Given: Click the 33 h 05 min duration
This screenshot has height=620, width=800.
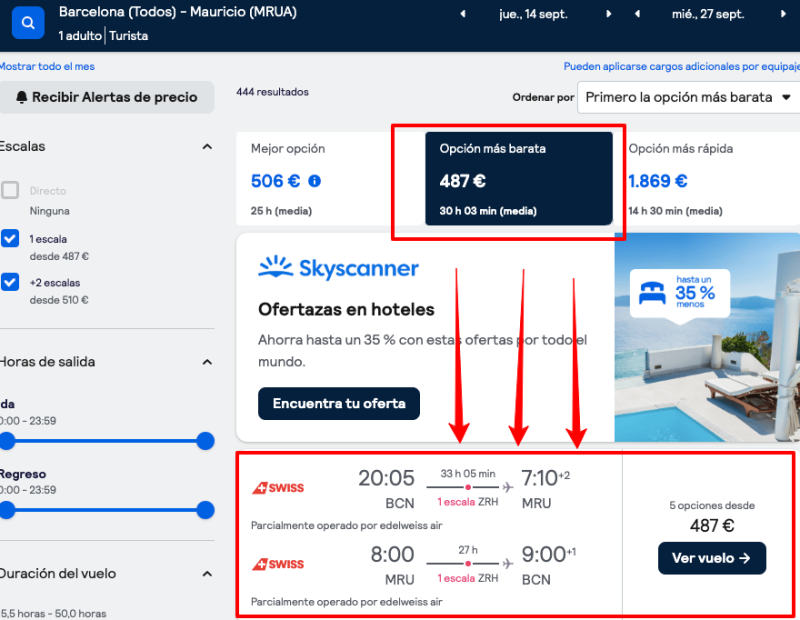Looking at the screenshot, I should click(468, 474).
